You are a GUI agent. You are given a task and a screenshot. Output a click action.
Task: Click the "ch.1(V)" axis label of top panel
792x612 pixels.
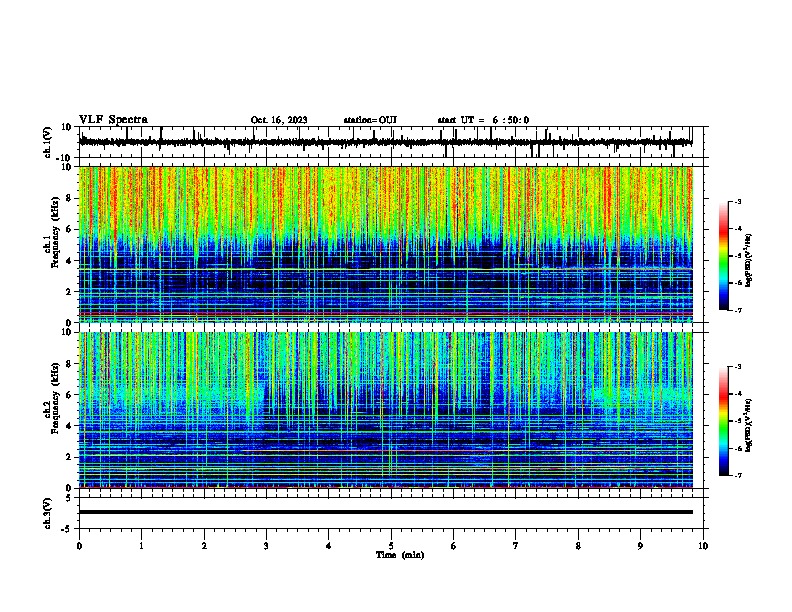[47, 142]
